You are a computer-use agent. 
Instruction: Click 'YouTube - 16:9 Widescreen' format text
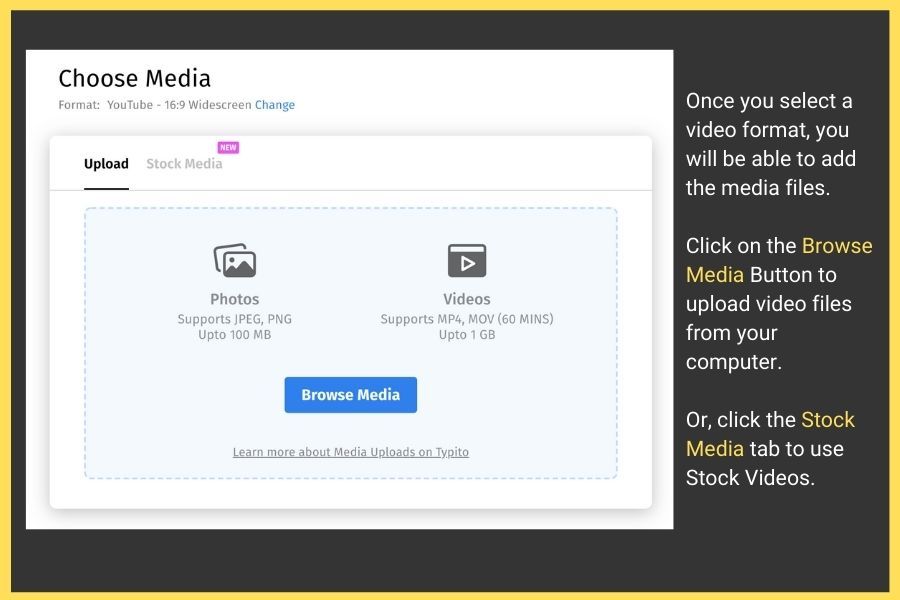point(179,104)
